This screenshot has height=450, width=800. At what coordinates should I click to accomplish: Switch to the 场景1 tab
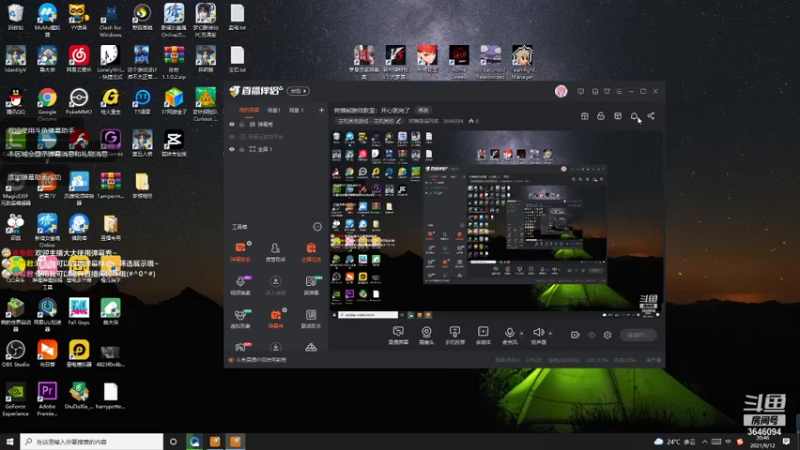click(274, 110)
